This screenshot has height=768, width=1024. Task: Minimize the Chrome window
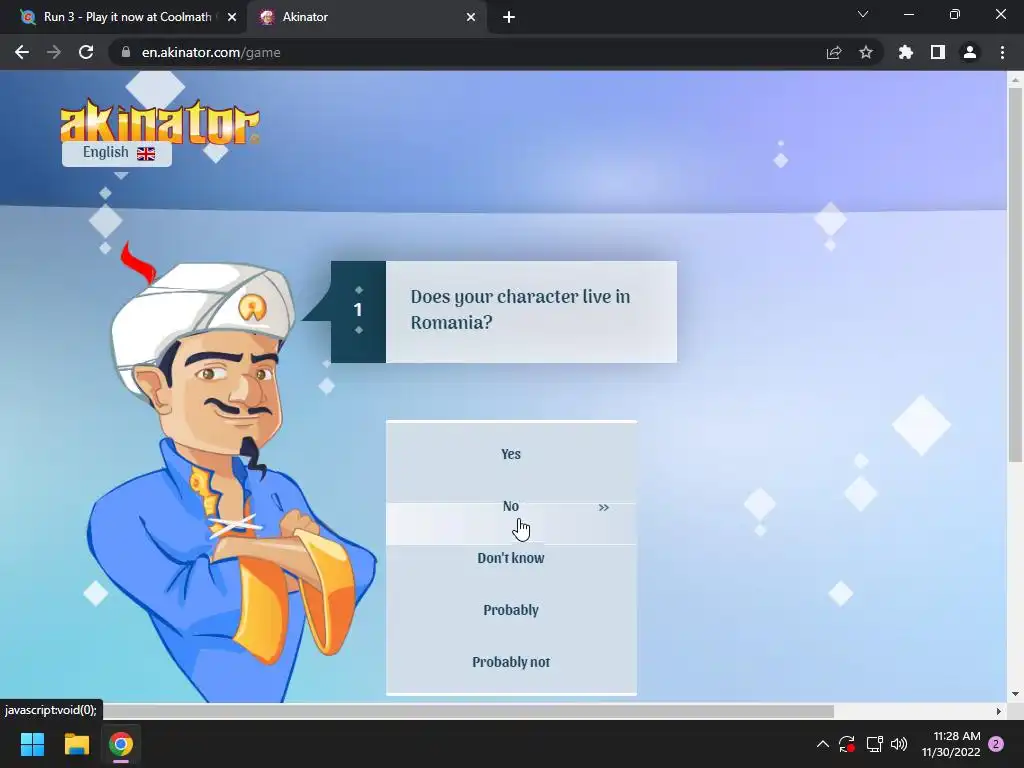[908, 14]
